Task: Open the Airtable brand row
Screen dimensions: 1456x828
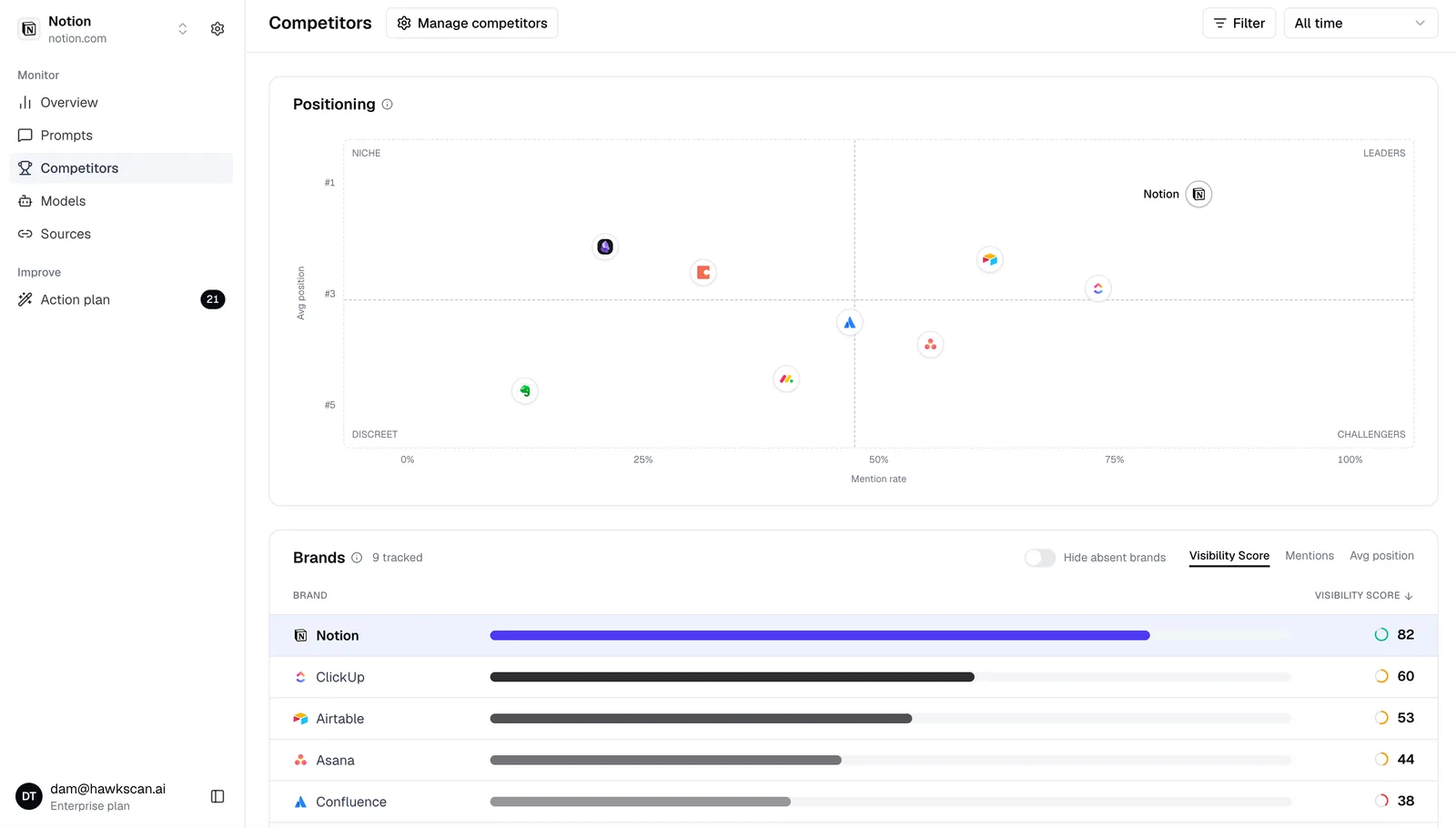Action: [x=854, y=719]
